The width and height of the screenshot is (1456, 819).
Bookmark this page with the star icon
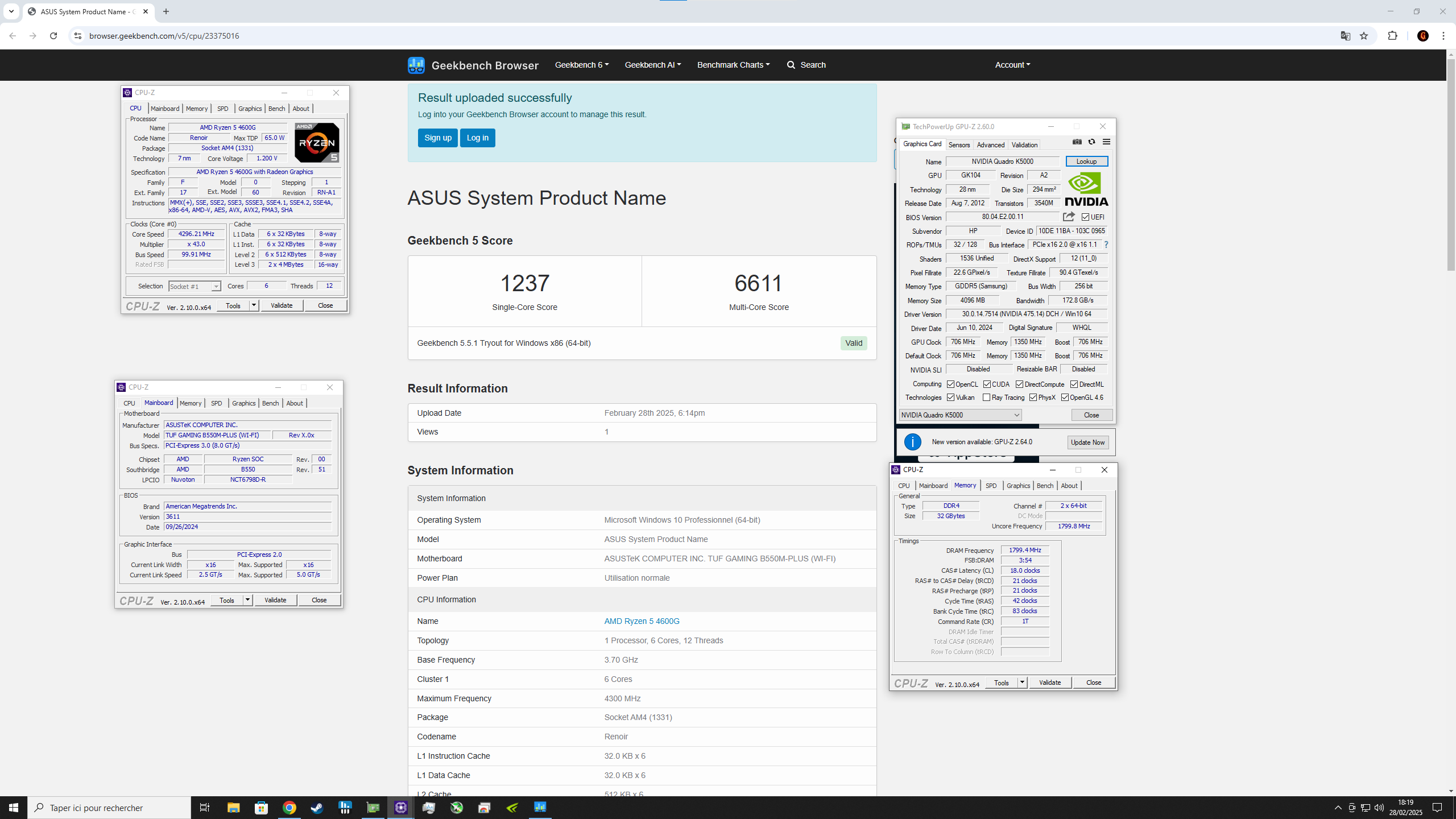click(1363, 36)
